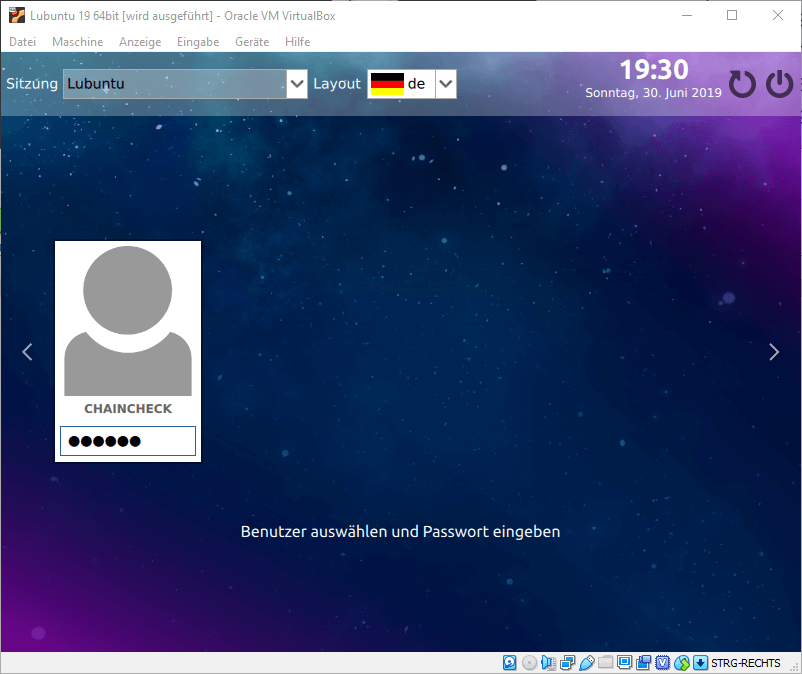802x674 pixels.
Task: Click the shared folders indicator
Action: tap(606, 663)
